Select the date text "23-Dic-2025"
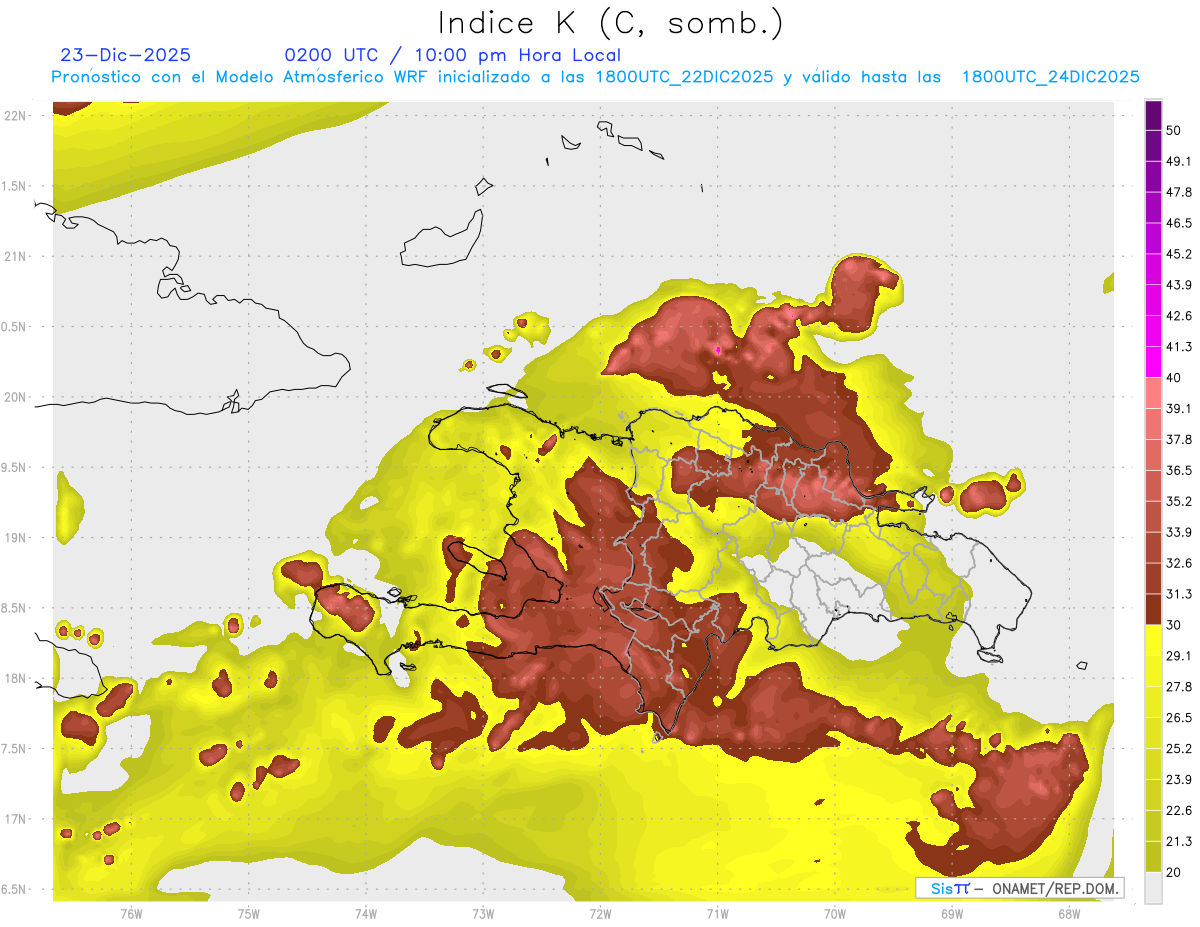 click(126, 55)
